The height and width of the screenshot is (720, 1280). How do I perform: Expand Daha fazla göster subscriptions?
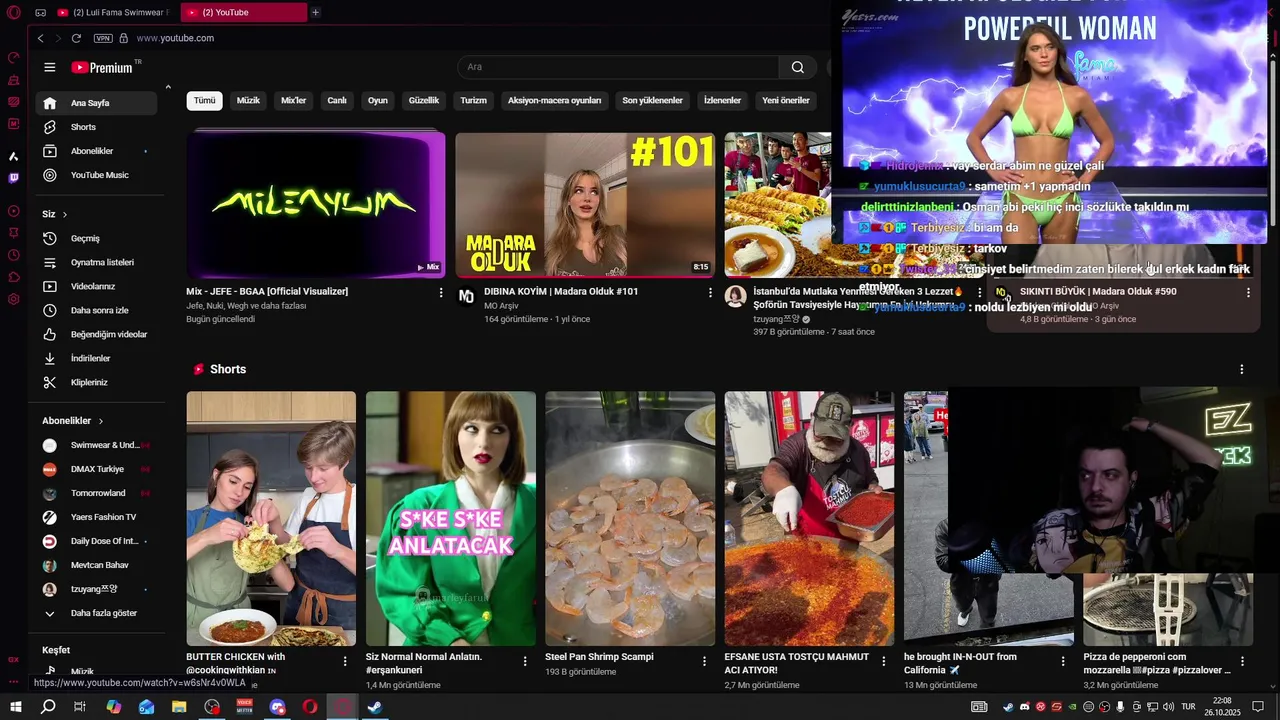pos(97,613)
